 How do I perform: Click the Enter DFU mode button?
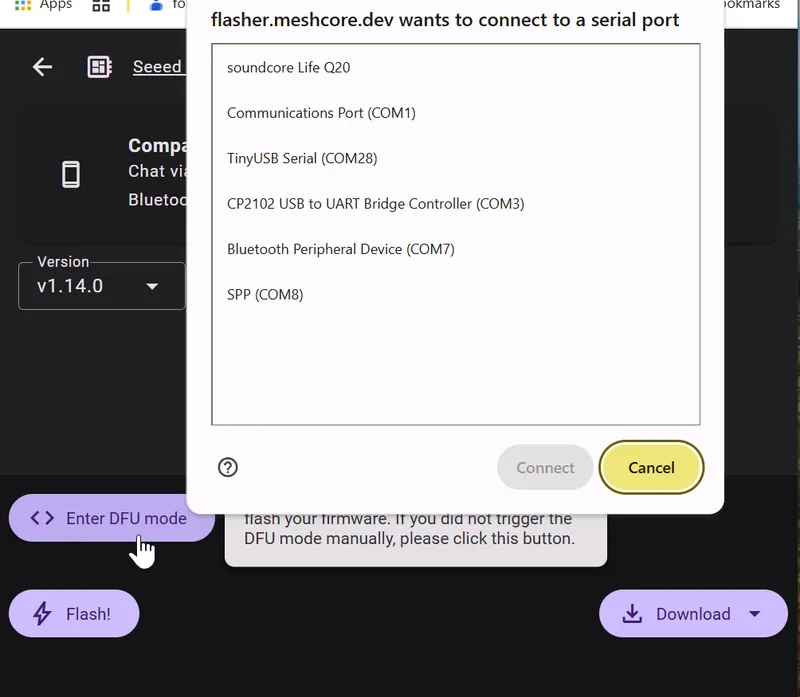tap(110, 518)
